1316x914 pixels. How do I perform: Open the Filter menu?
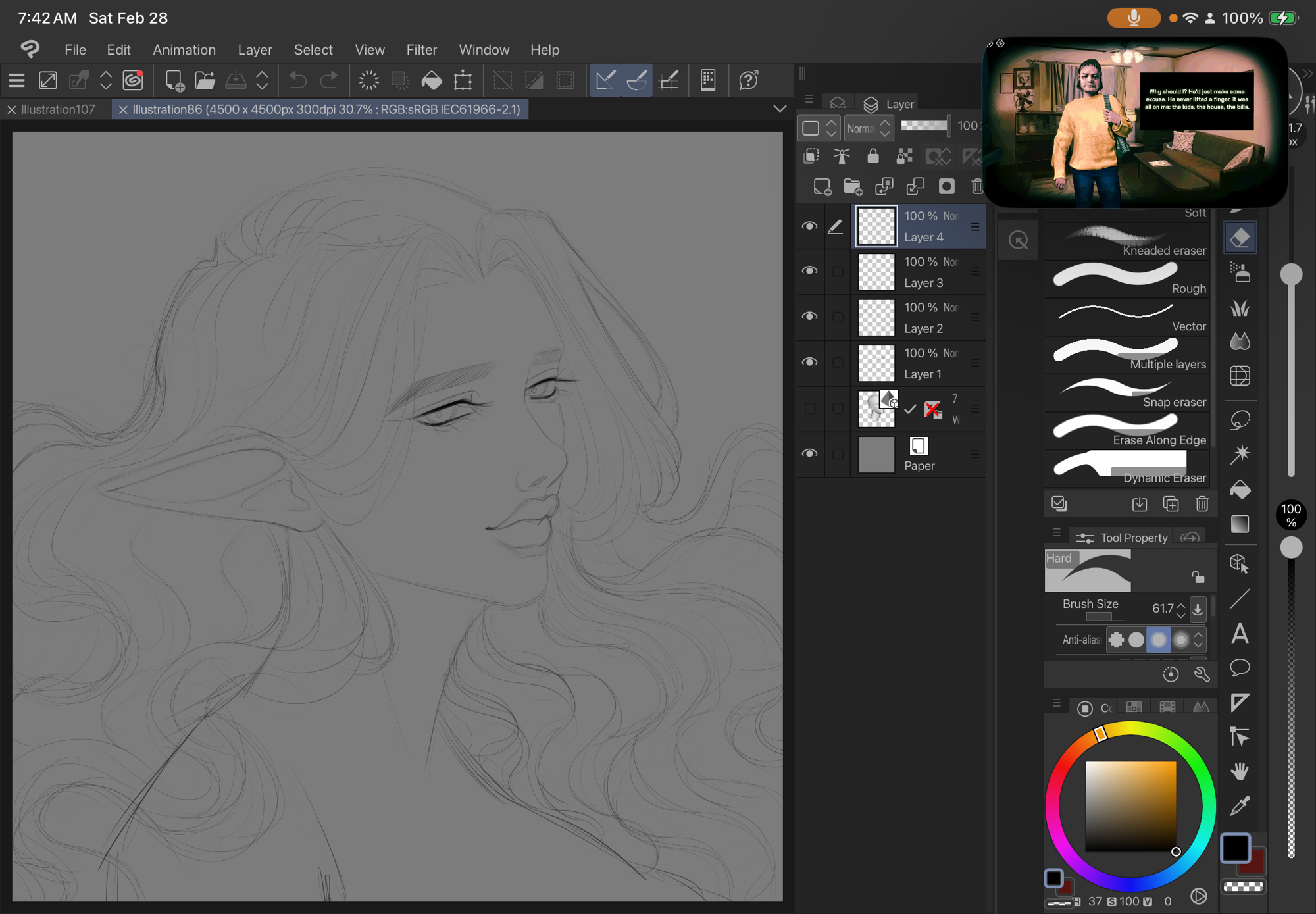click(x=421, y=50)
